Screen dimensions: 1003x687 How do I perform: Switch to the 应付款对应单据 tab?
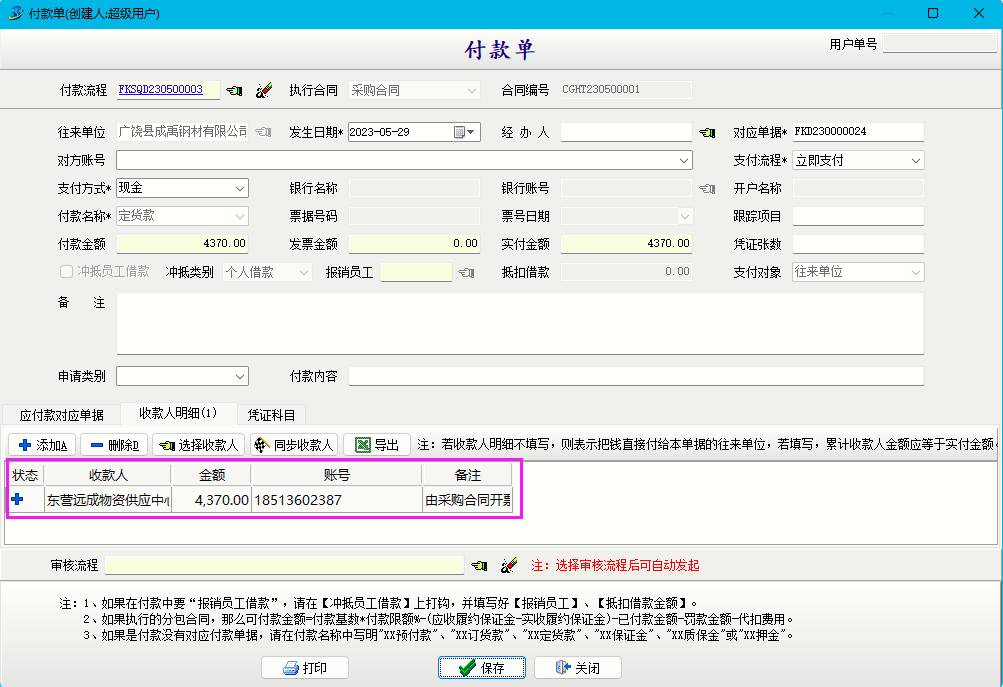tap(62, 415)
